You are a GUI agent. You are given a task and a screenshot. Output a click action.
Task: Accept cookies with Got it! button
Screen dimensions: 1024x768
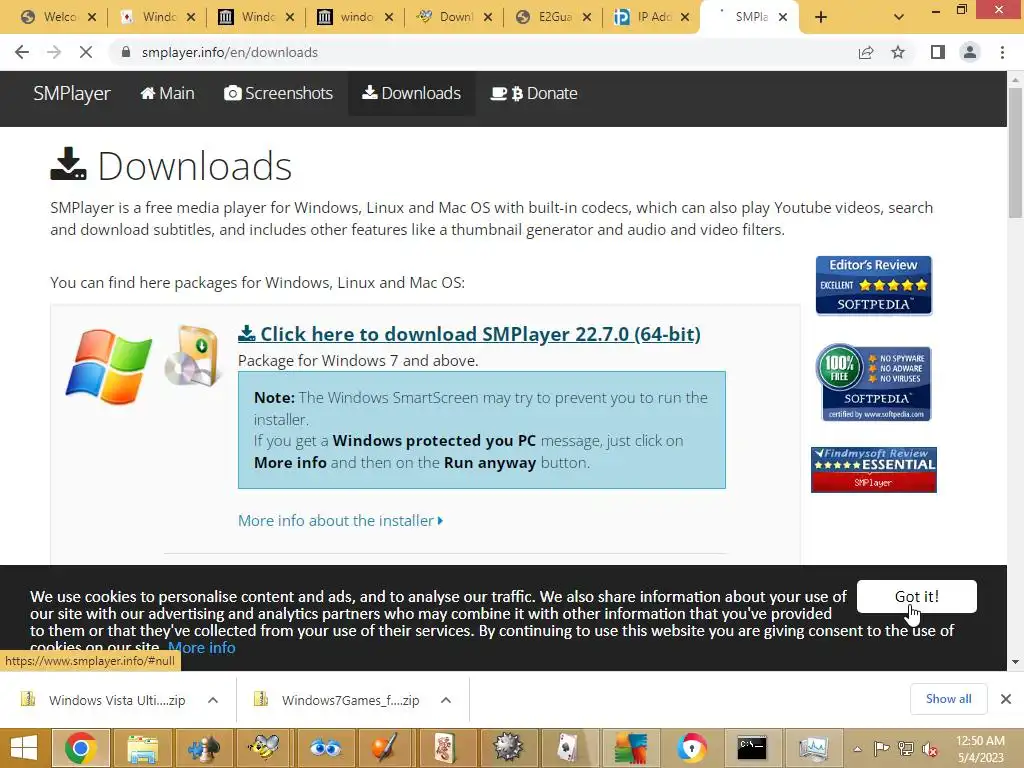tap(917, 596)
